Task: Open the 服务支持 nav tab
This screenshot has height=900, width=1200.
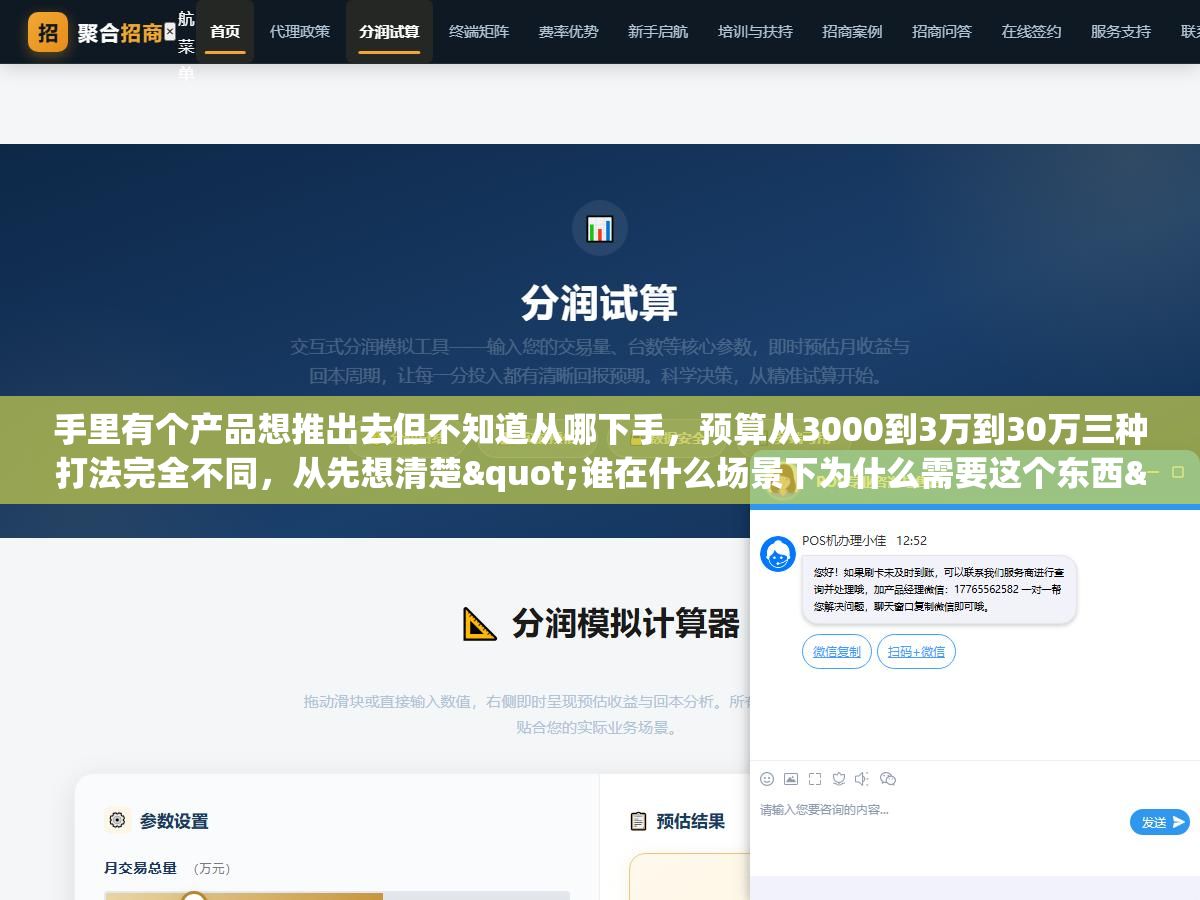Action: [1121, 32]
